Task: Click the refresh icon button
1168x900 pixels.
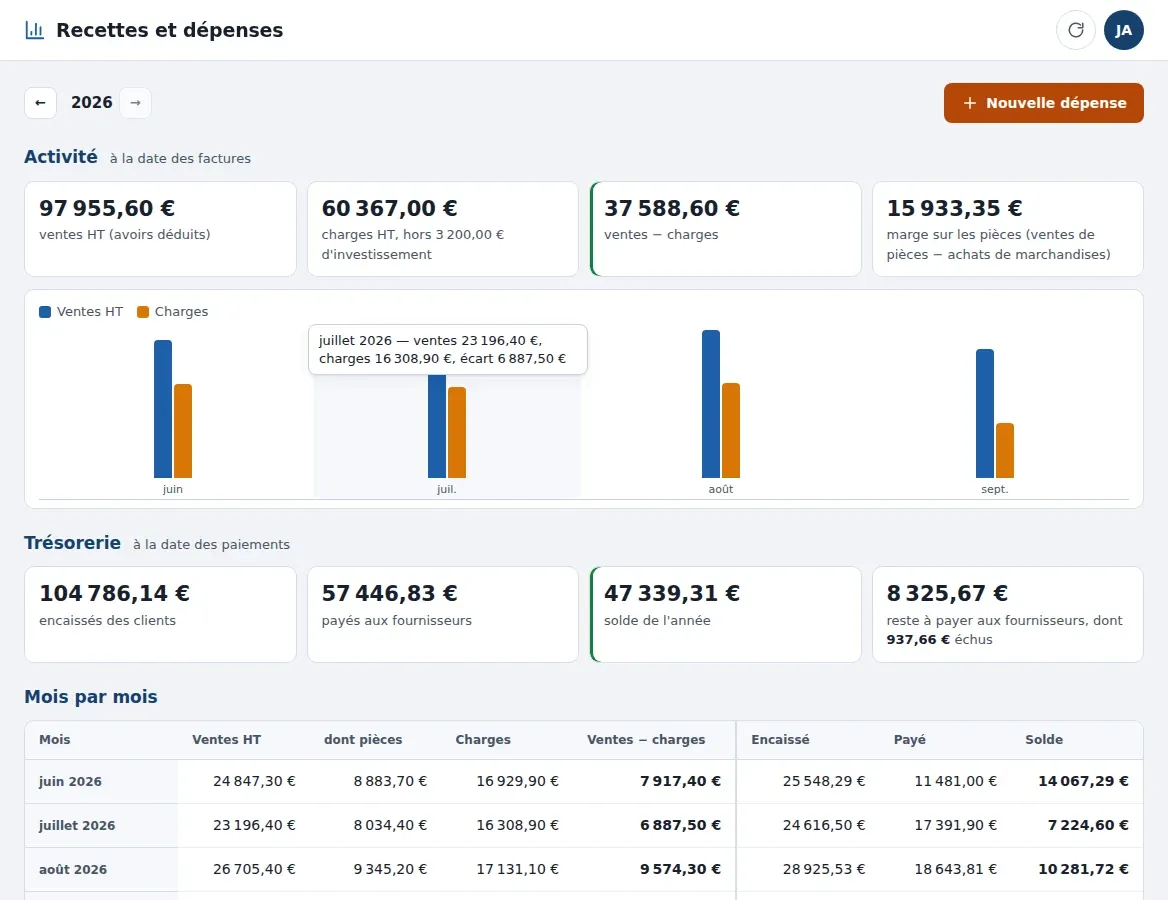Action: coord(1076,30)
